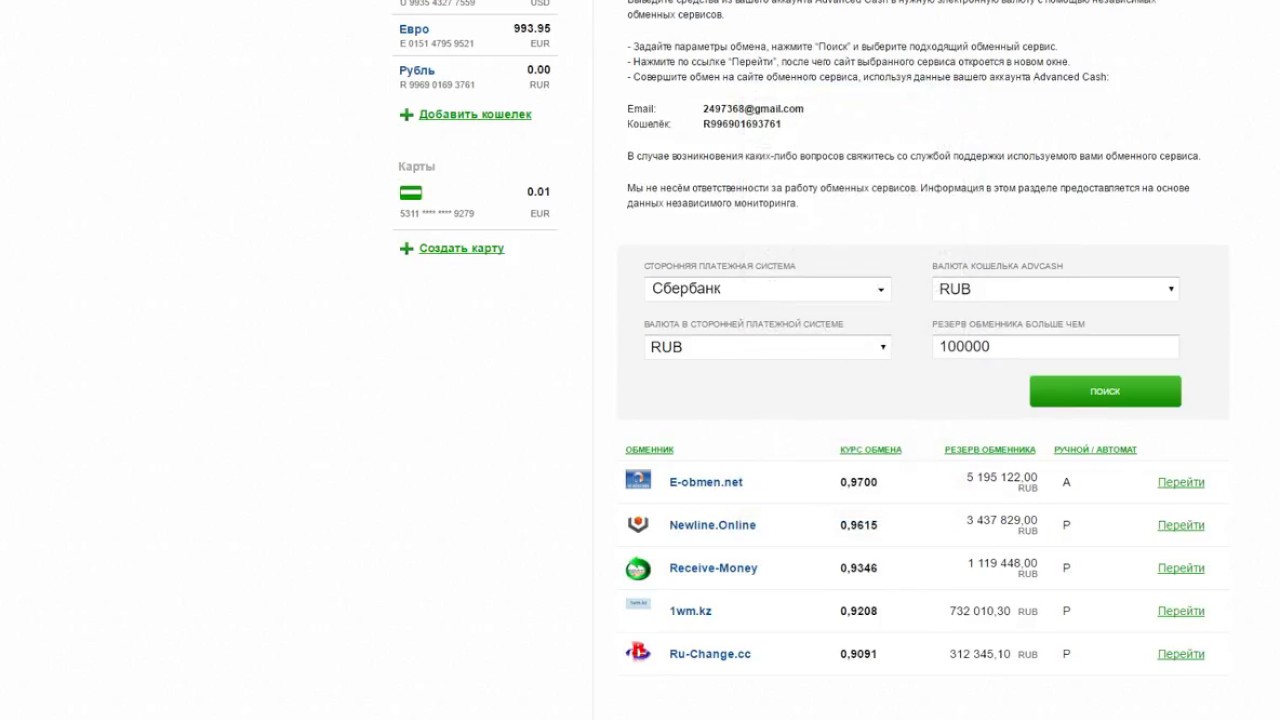The height and width of the screenshot is (720, 1280).
Task: Click the green card icon under Карты
Action: pos(410,193)
